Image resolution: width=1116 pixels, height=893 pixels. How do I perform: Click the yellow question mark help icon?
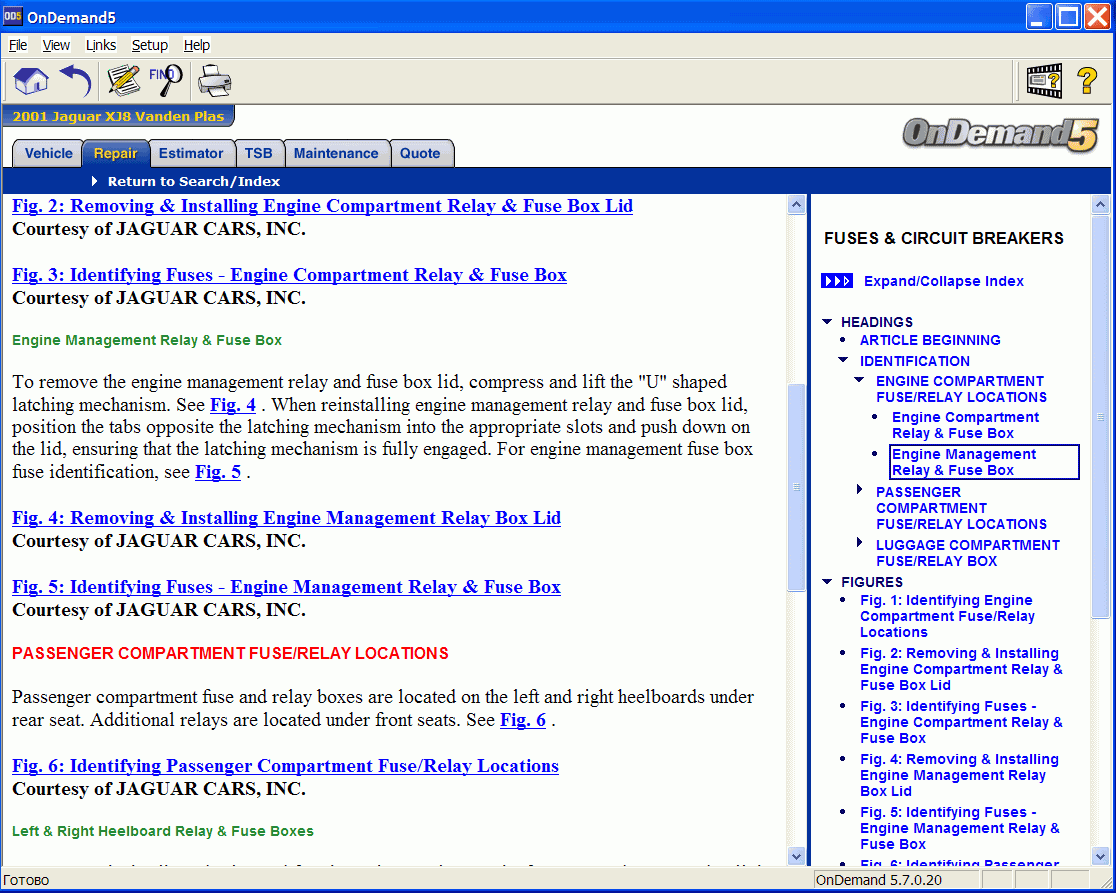(x=1087, y=80)
